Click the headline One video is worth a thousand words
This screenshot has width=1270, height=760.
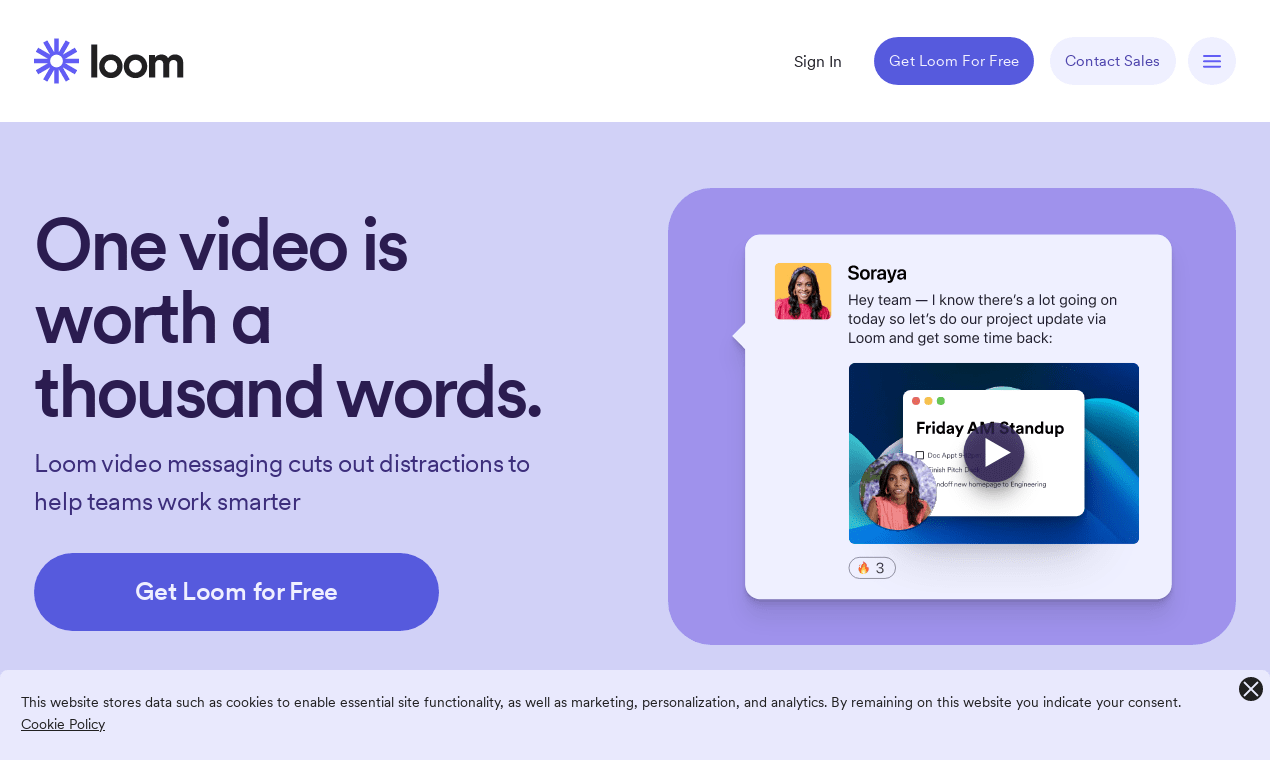(288, 318)
